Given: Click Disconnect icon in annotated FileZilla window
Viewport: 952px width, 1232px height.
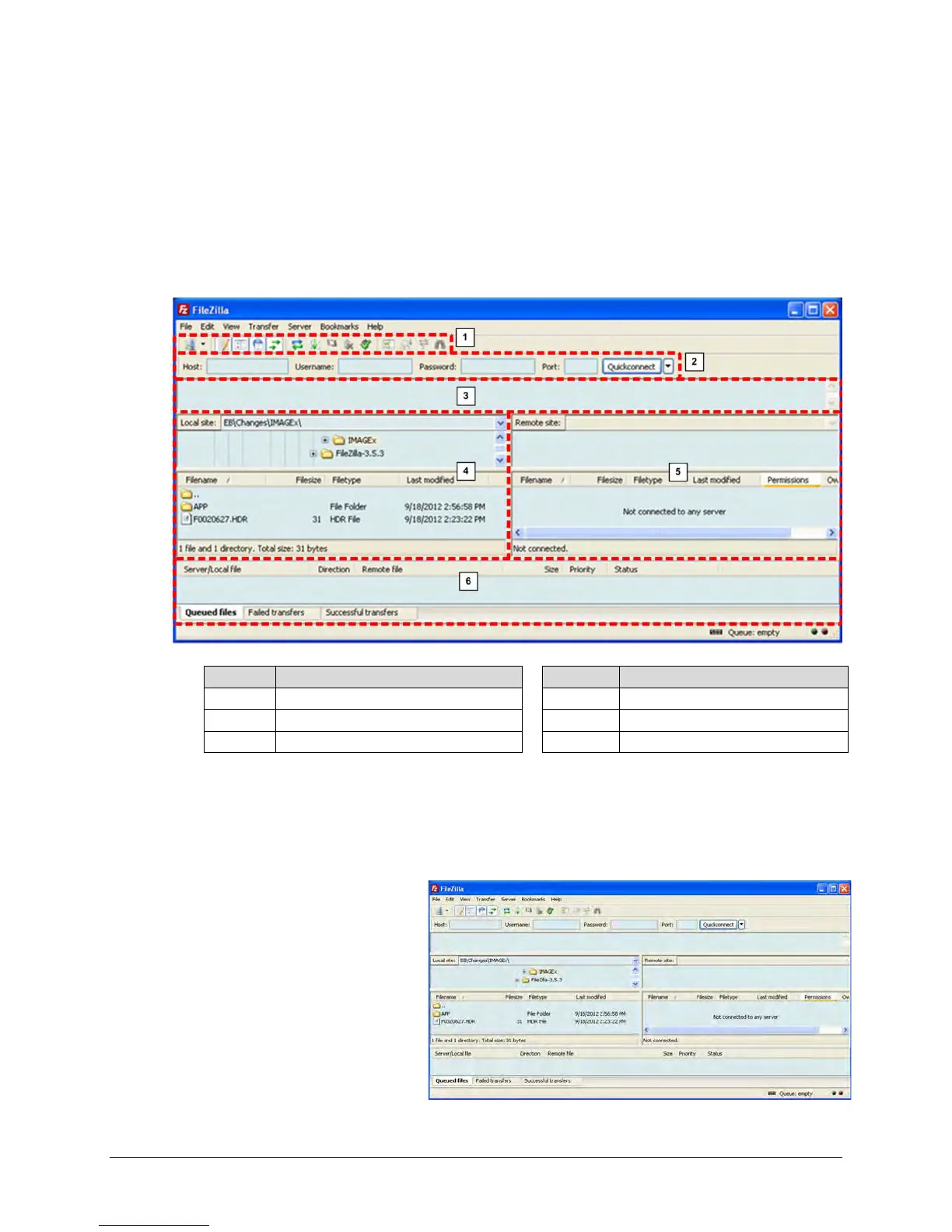Looking at the screenshot, I should pos(348,345).
